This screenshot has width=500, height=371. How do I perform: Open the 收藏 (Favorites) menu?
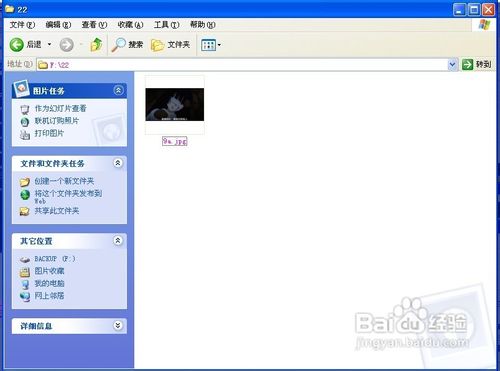pos(130,25)
